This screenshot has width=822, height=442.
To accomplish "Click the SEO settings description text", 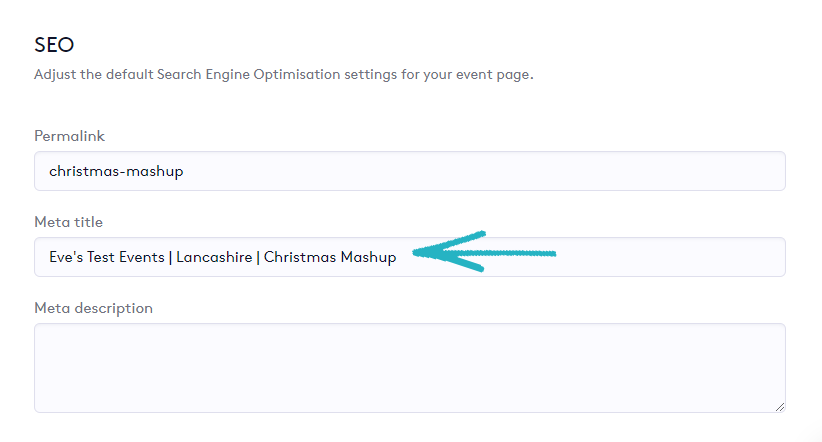I will pyautogui.click(x=283, y=75).
